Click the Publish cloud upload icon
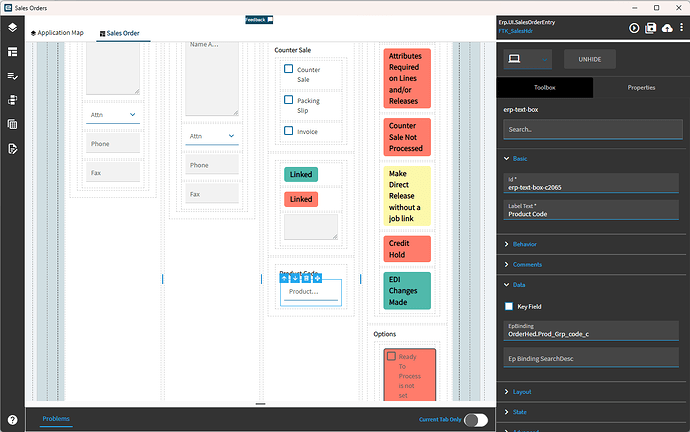The height and width of the screenshot is (432, 690). [x=667, y=28]
